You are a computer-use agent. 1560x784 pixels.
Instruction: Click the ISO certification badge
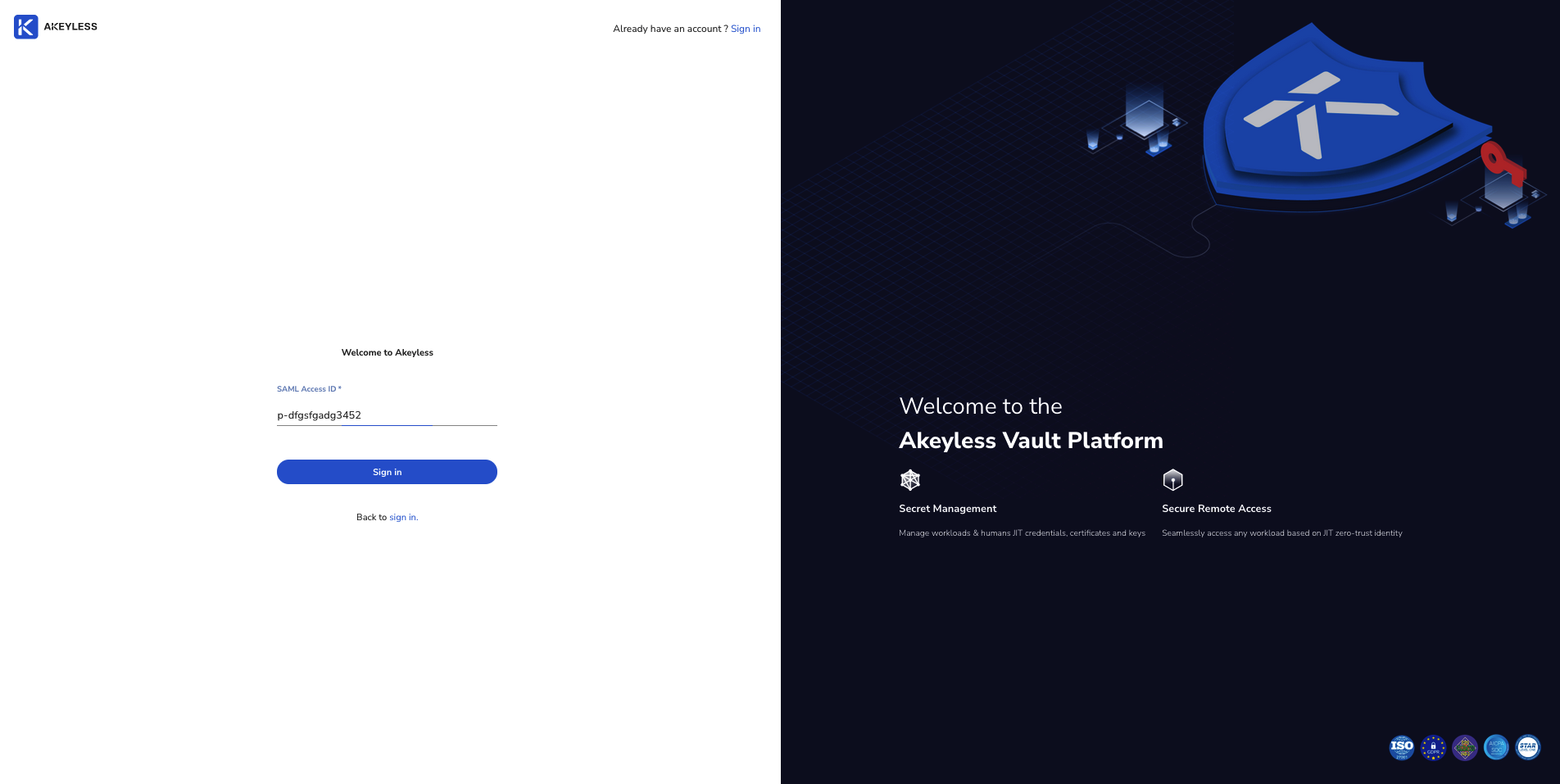pyautogui.click(x=1402, y=747)
